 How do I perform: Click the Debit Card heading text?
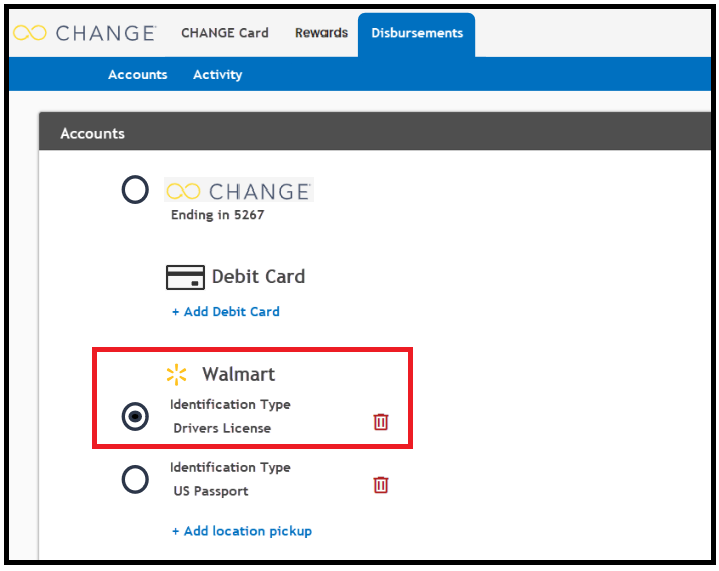click(258, 277)
